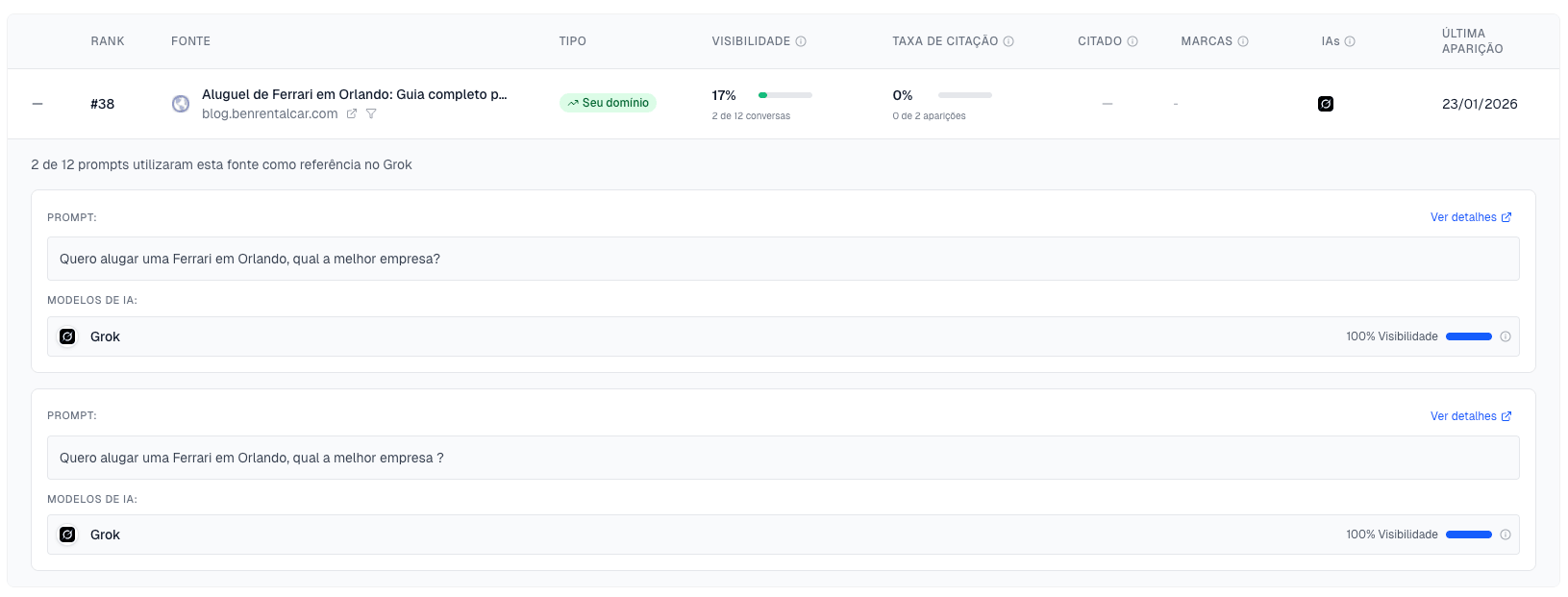
Task: Click the info icon in second Grok model row
Action: tap(1506, 535)
